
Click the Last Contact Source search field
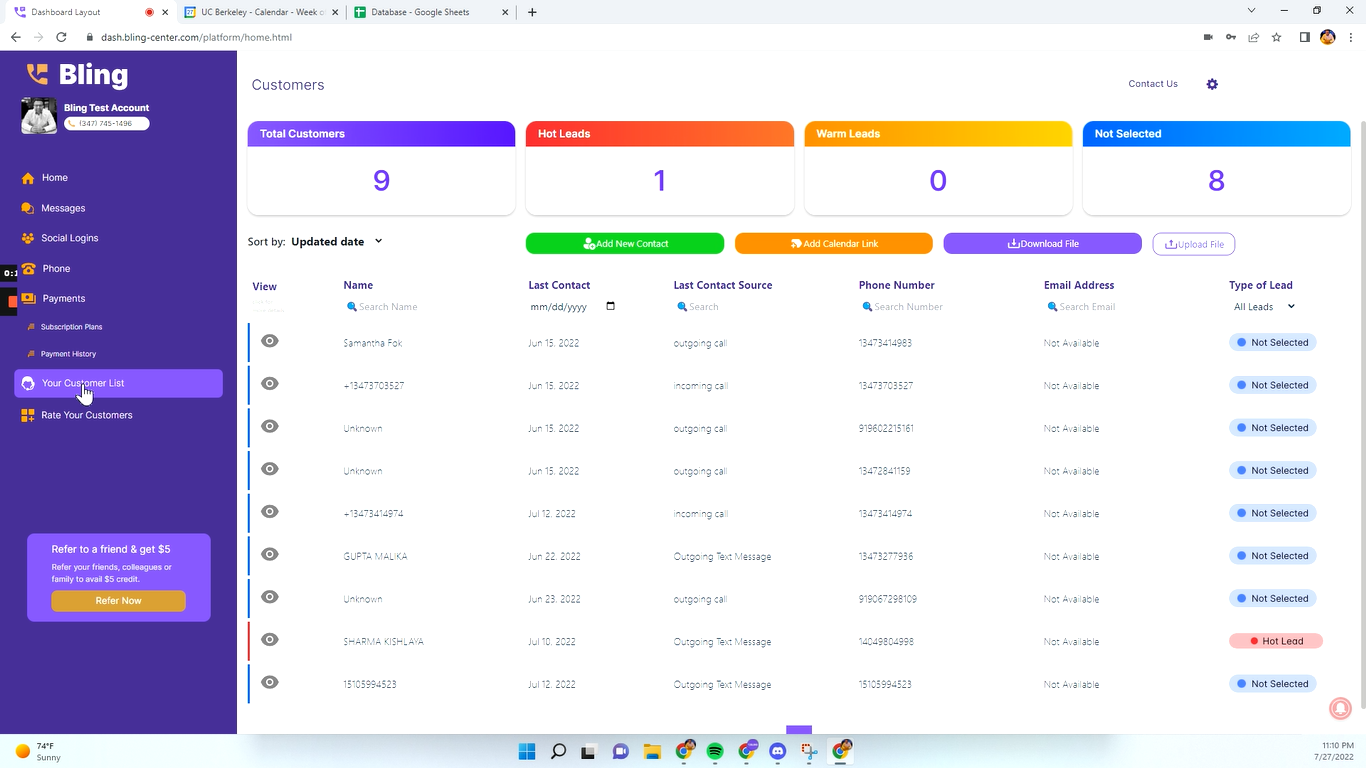(755, 307)
